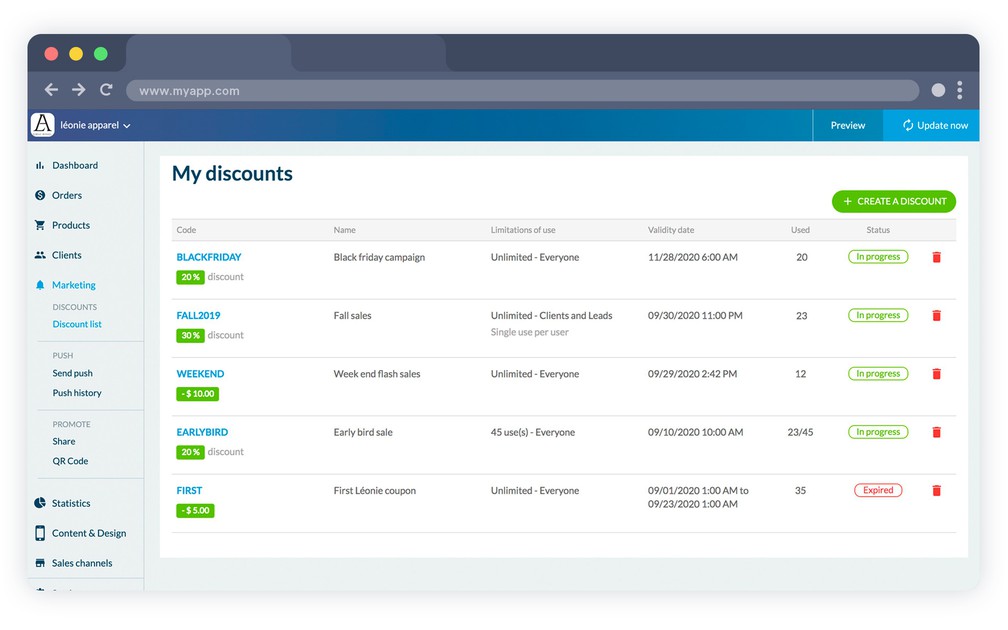
Task: Delete the FALL2019 discount with trash icon
Action: point(937,316)
